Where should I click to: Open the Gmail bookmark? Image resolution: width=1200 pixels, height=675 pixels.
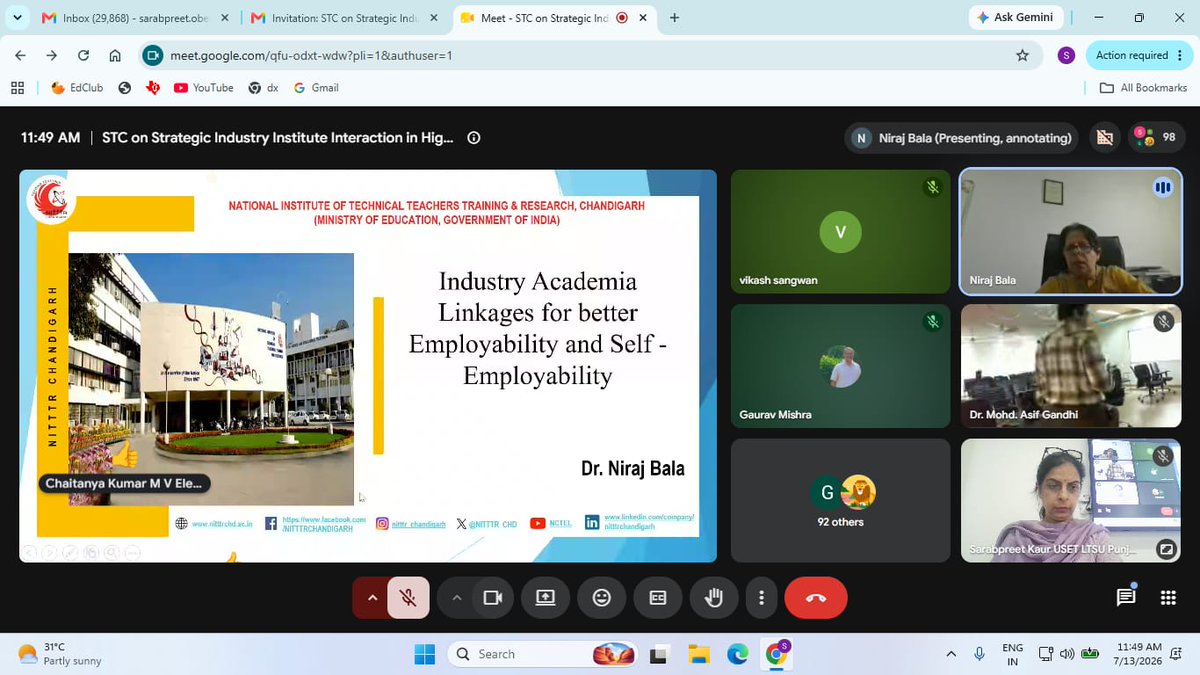316,88
